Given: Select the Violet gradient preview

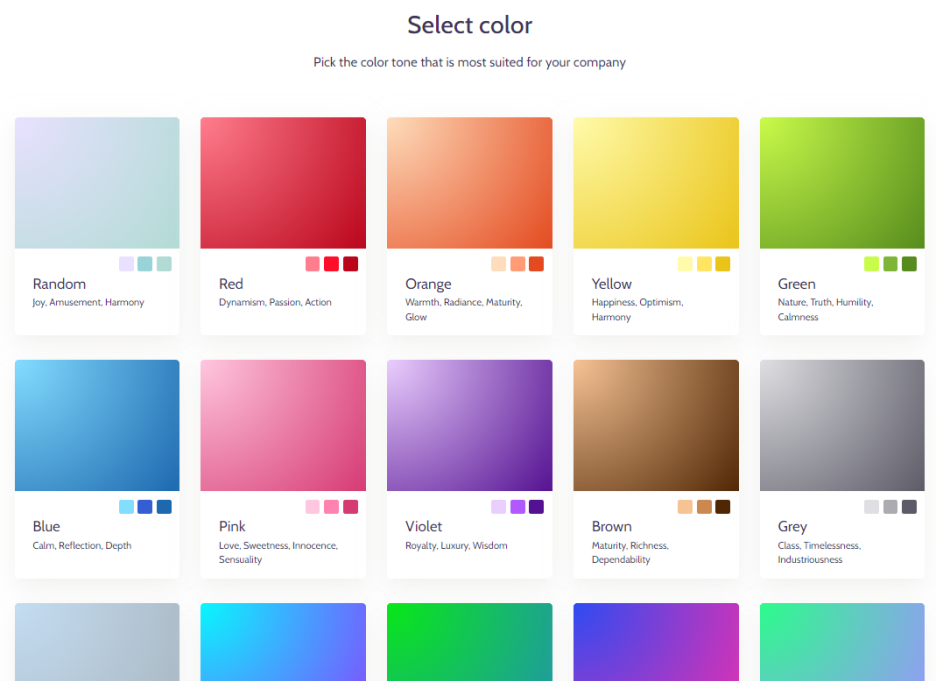Looking at the screenshot, I should 469,425.
